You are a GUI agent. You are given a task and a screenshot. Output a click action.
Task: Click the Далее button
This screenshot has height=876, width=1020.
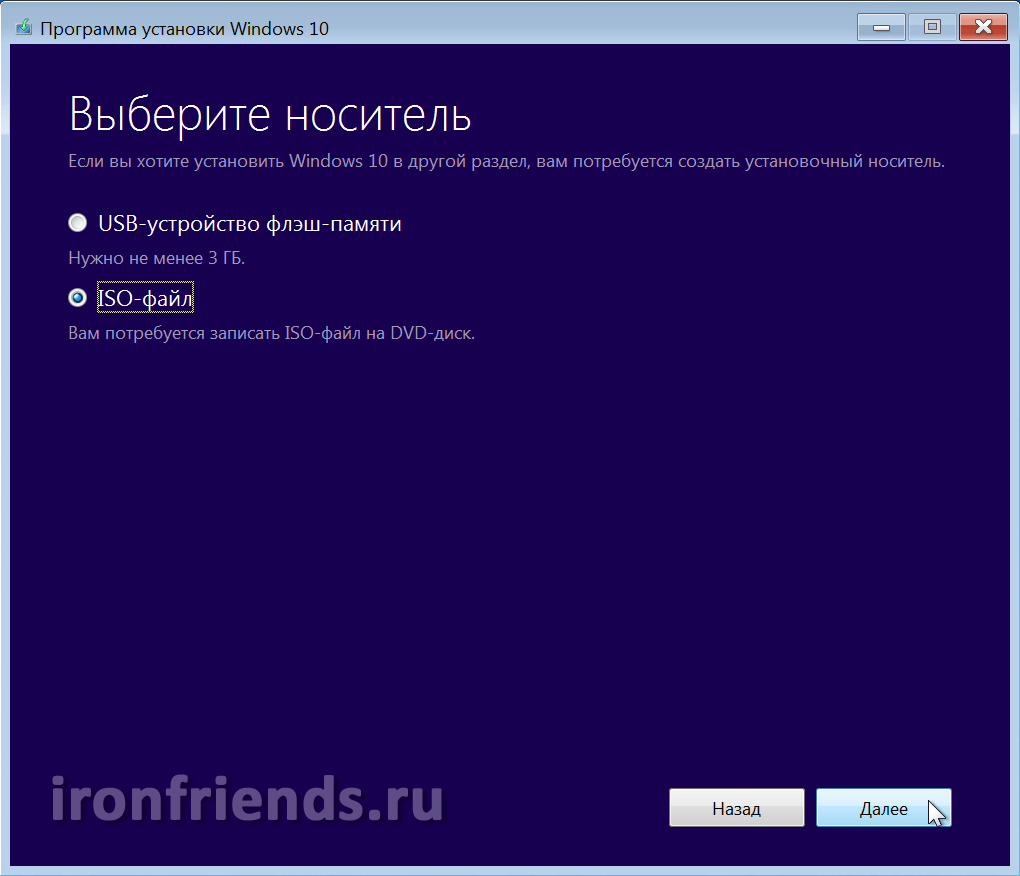[883, 808]
